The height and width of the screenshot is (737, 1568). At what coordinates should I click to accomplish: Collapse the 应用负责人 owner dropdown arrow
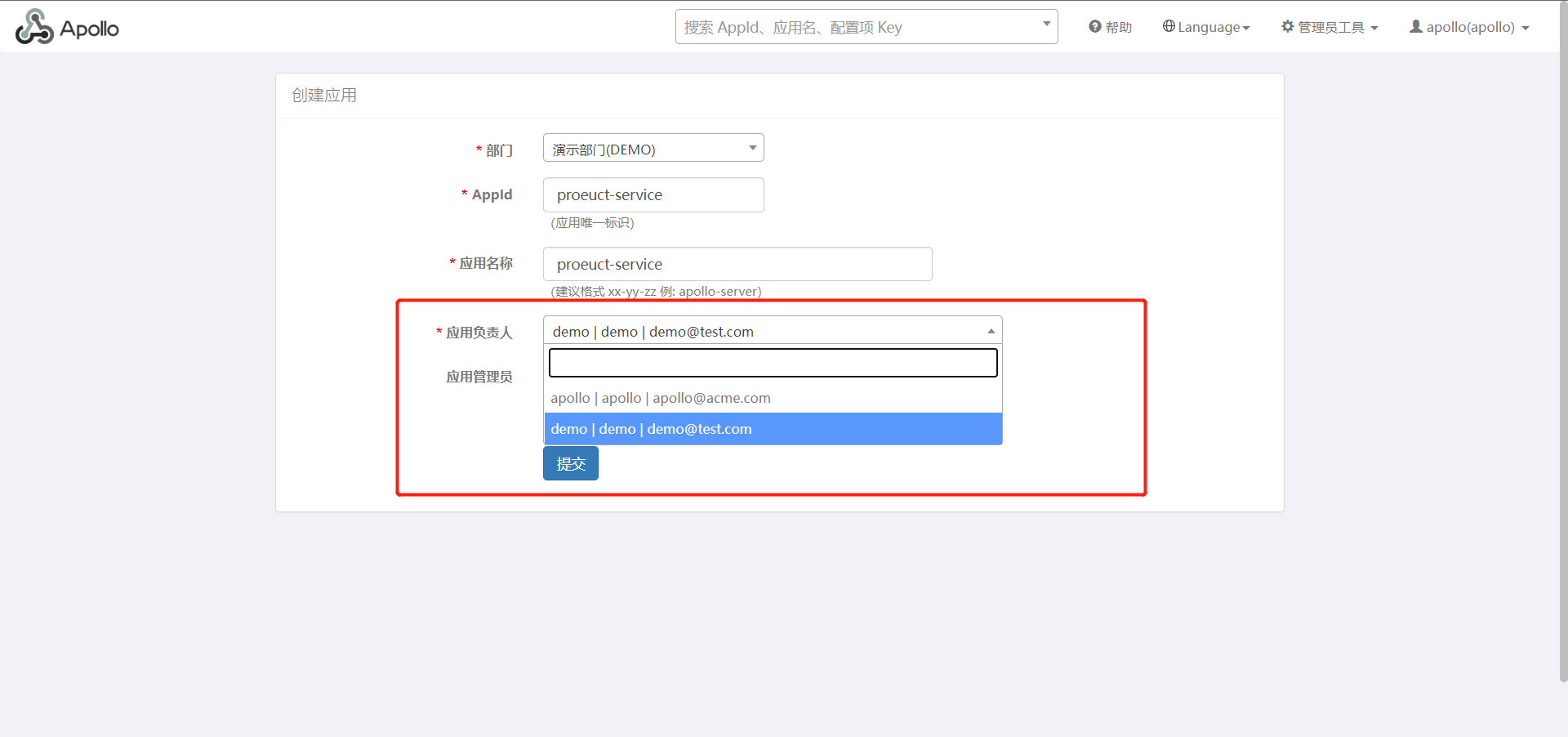(x=991, y=331)
